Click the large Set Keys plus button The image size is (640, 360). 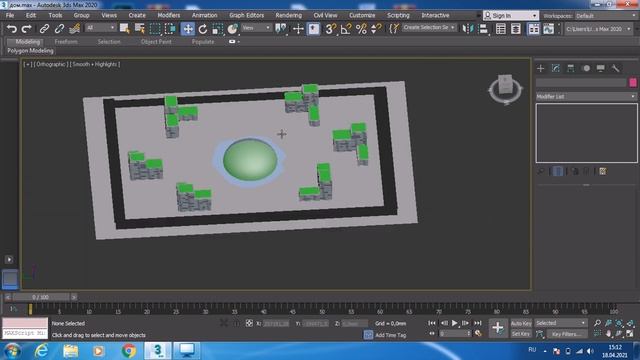[498, 328]
